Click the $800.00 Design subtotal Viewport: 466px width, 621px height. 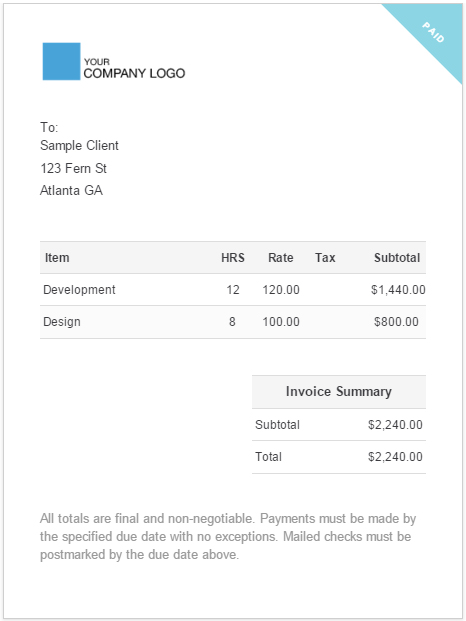(x=396, y=322)
